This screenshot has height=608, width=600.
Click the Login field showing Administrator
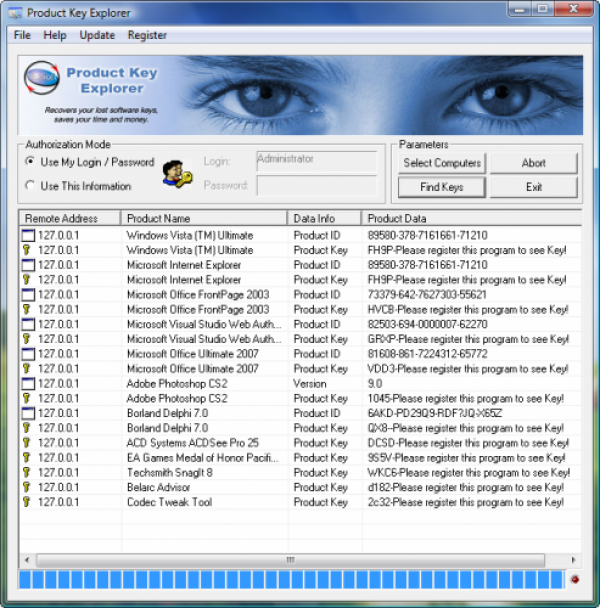(x=316, y=161)
